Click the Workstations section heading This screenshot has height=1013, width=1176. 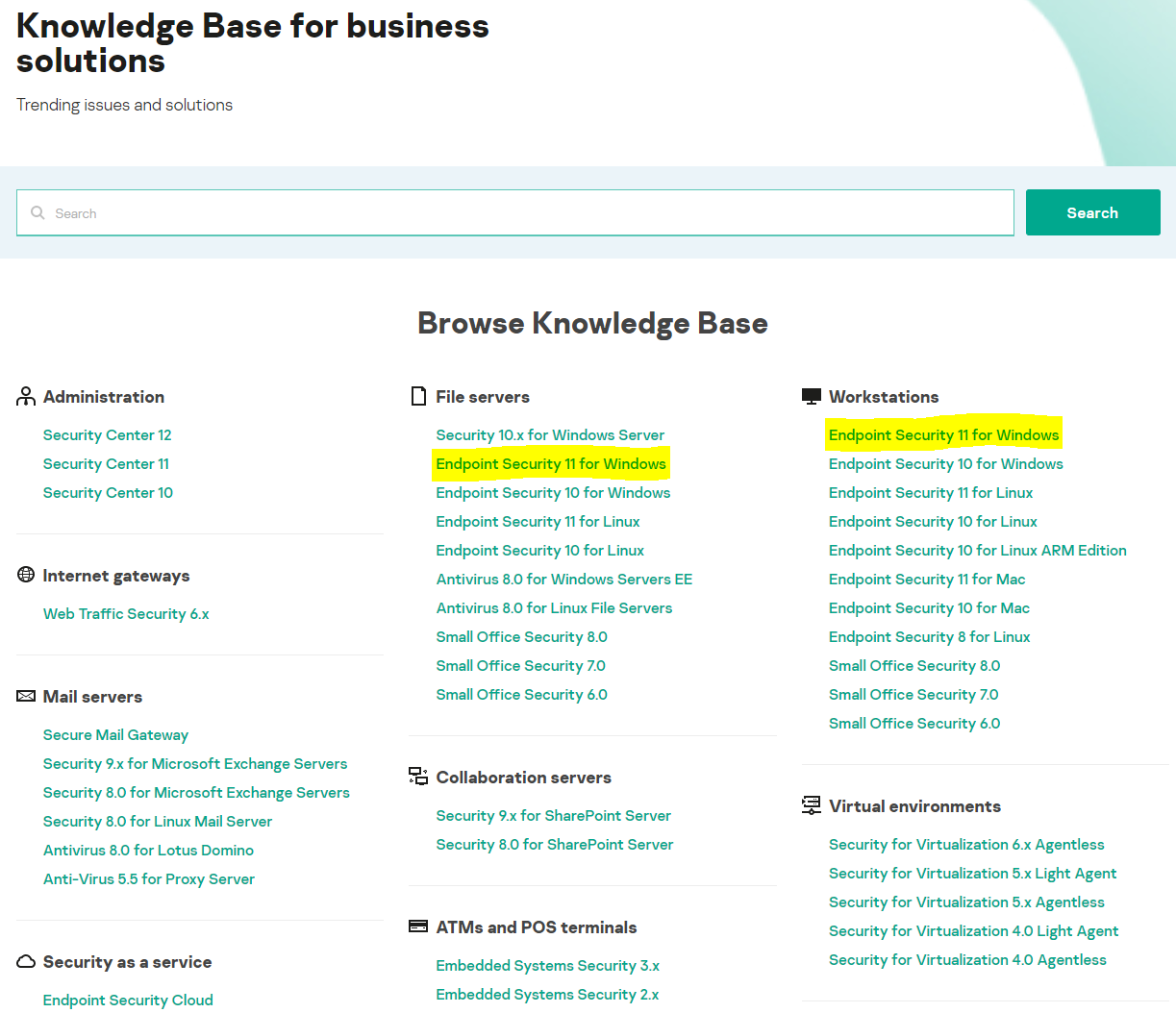pyautogui.click(x=884, y=397)
